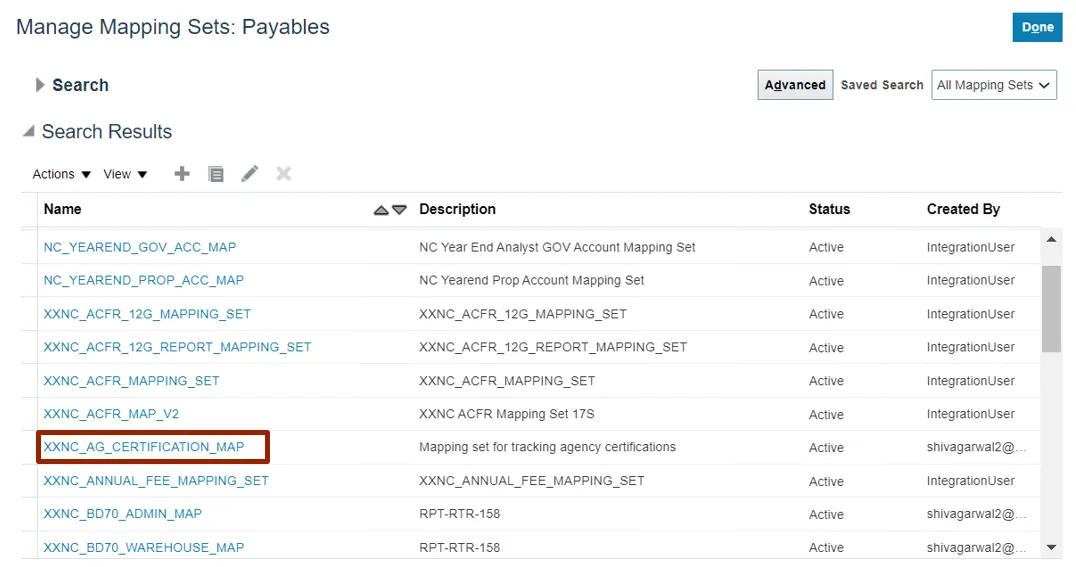This screenshot has width=1076, height=567.
Task: Click the table vertical scrollbar thumb
Action: coord(1051,308)
